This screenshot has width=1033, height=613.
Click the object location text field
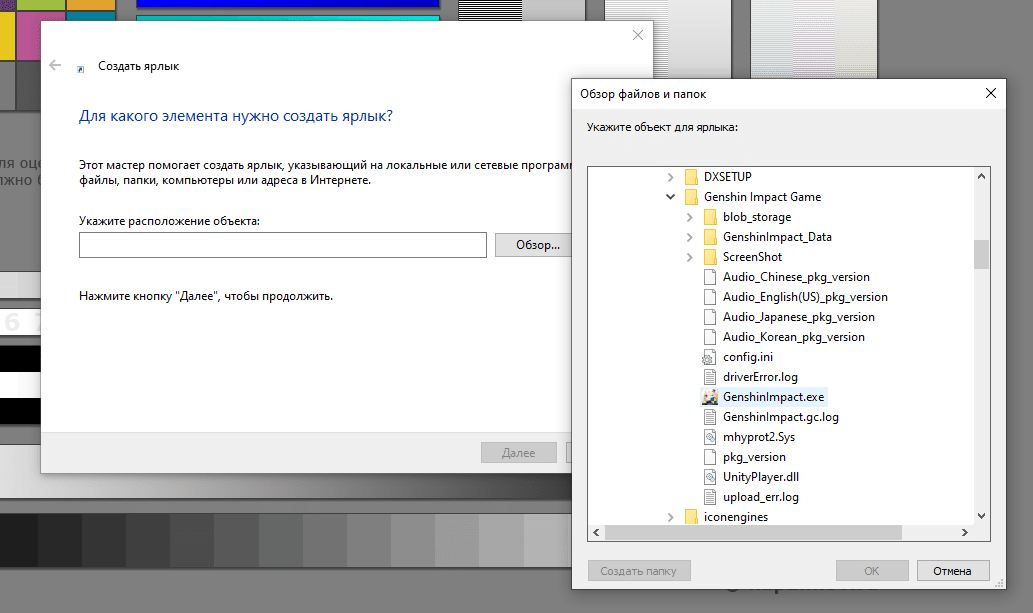pos(282,245)
